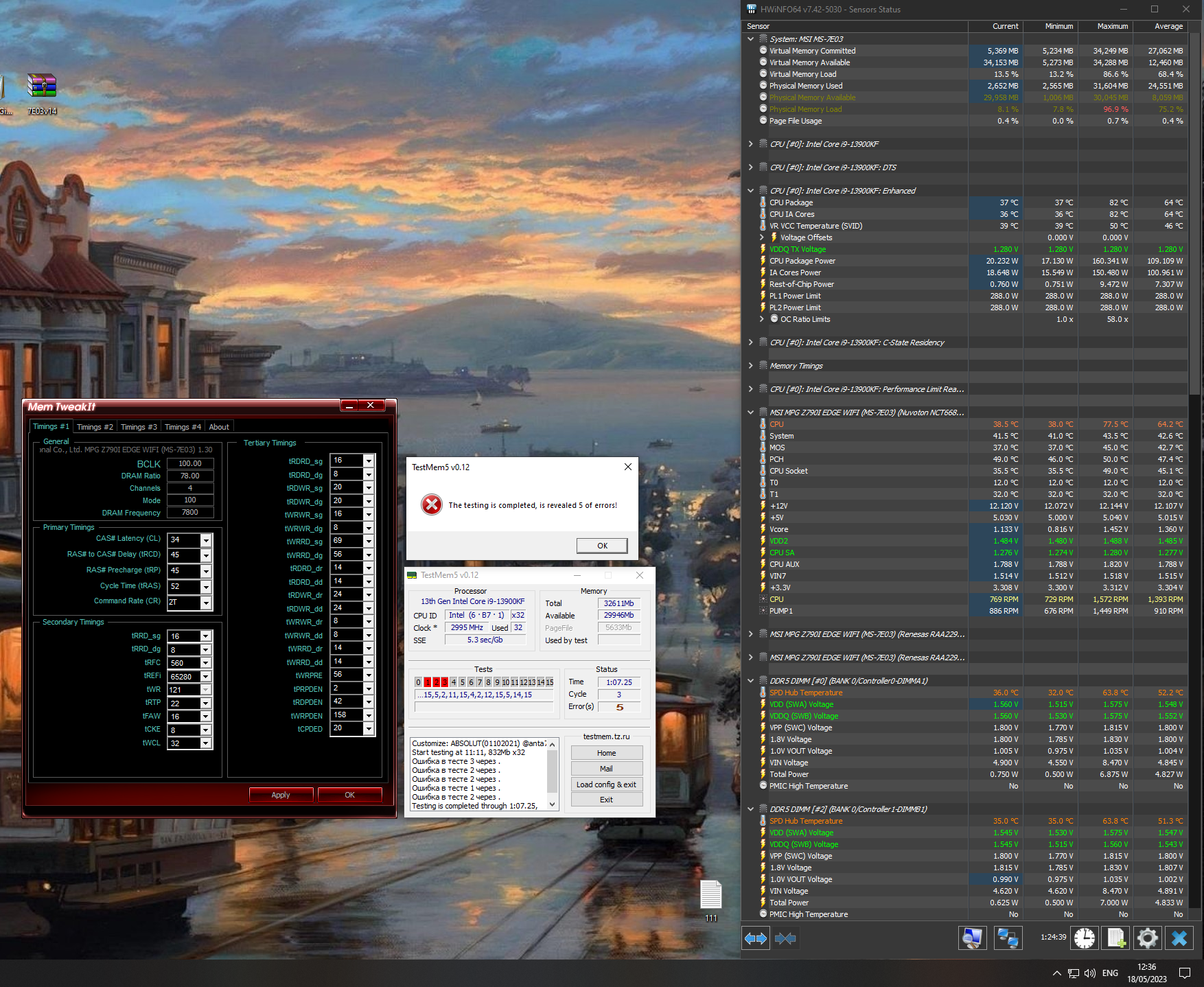Switch to Timings #4 tab in Mem TweakIt
1204x987 pixels.
(x=183, y=427)
